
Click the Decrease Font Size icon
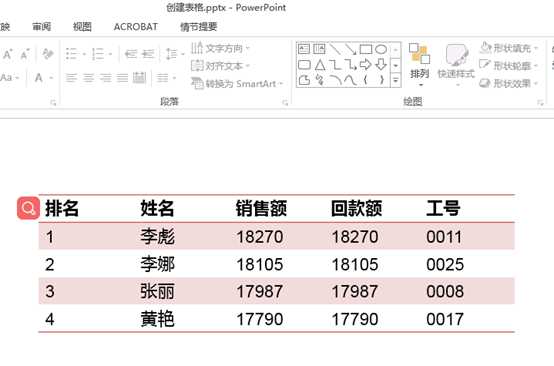point(25,54)
